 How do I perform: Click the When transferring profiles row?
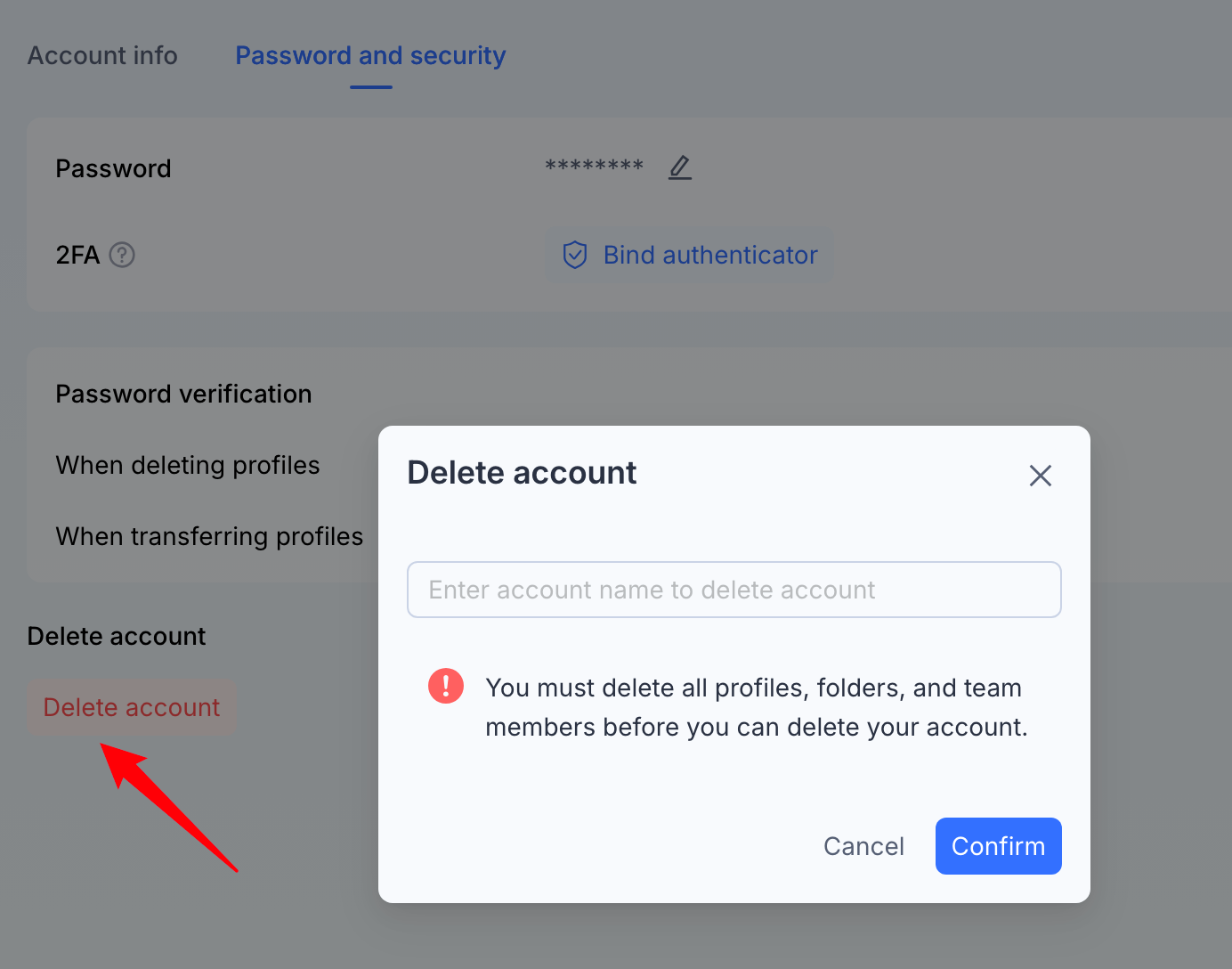[x=209, y=536]
